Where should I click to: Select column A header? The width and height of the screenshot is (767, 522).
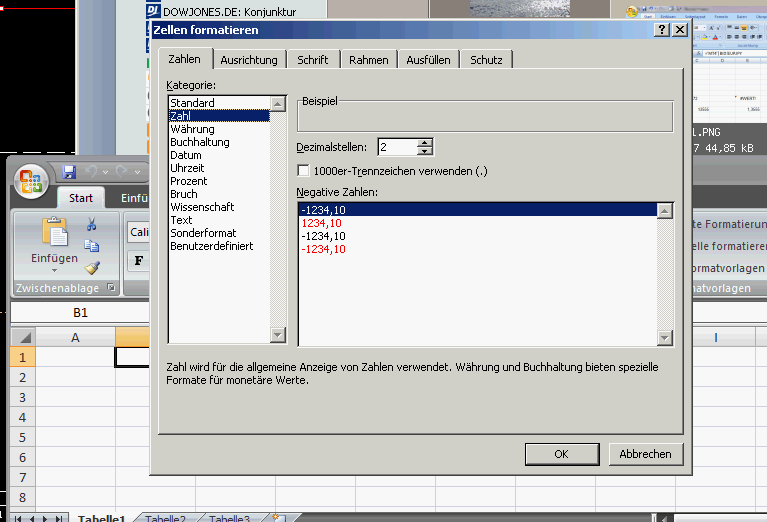tap(75, 337)
